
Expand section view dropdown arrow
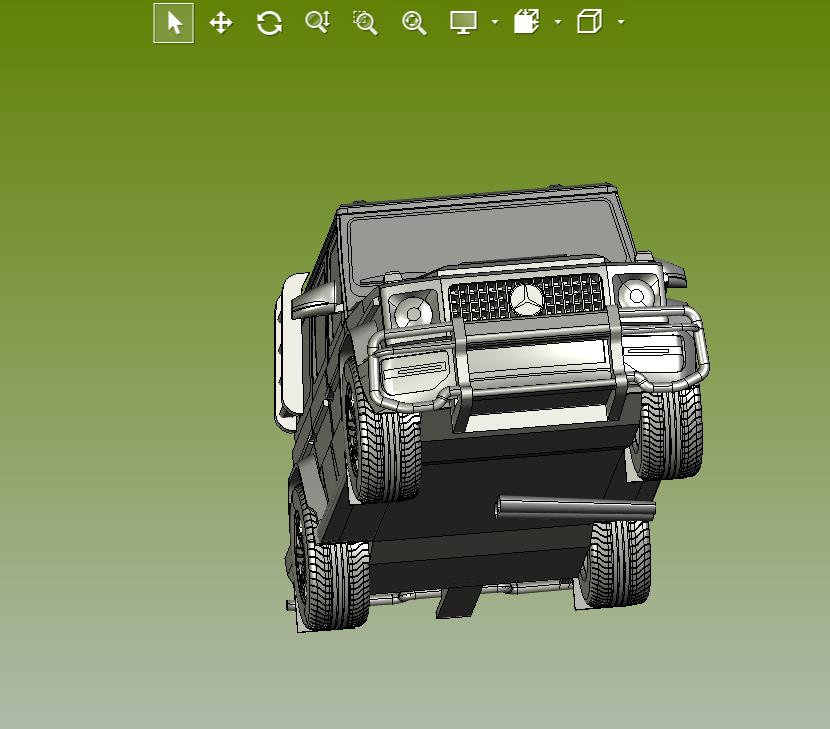click(x=558, y=22)
